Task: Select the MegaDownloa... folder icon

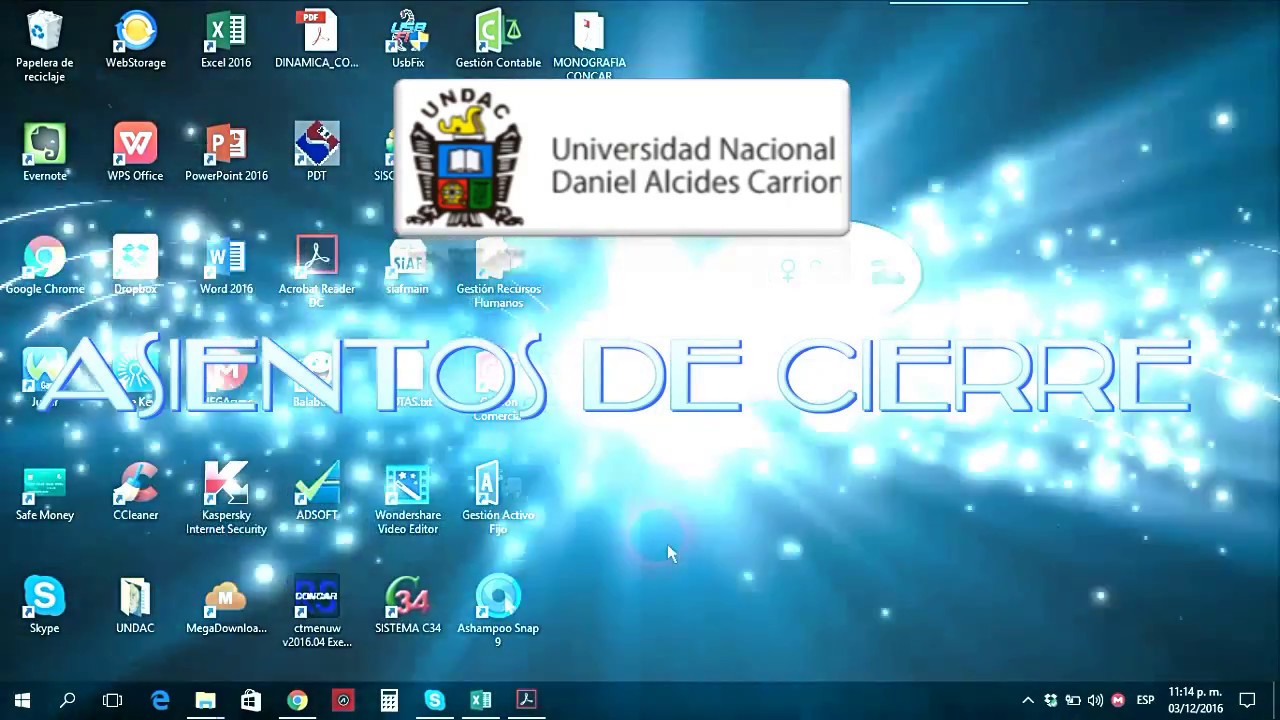Action: click(x=226, y=605)
